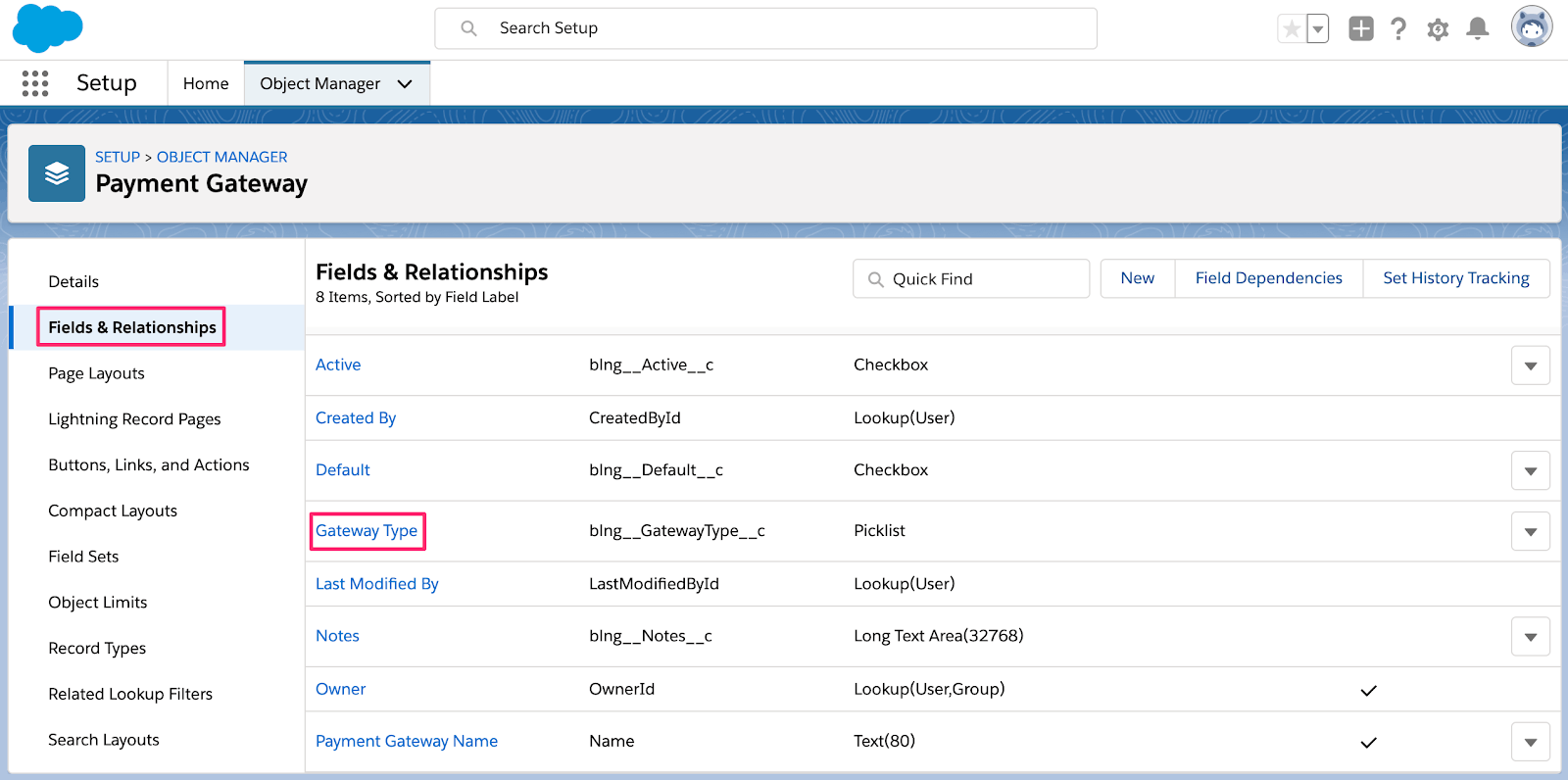Open the Active field link

pos(338,365)
